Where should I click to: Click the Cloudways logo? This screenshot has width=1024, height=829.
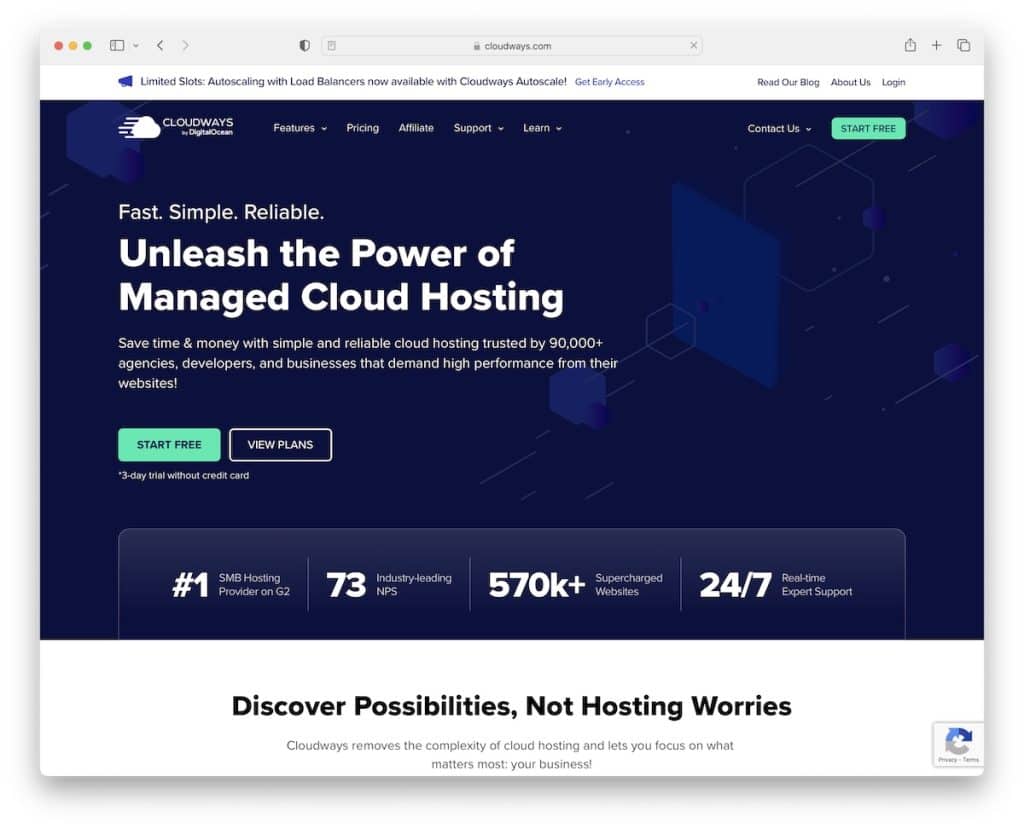[176, 127]
